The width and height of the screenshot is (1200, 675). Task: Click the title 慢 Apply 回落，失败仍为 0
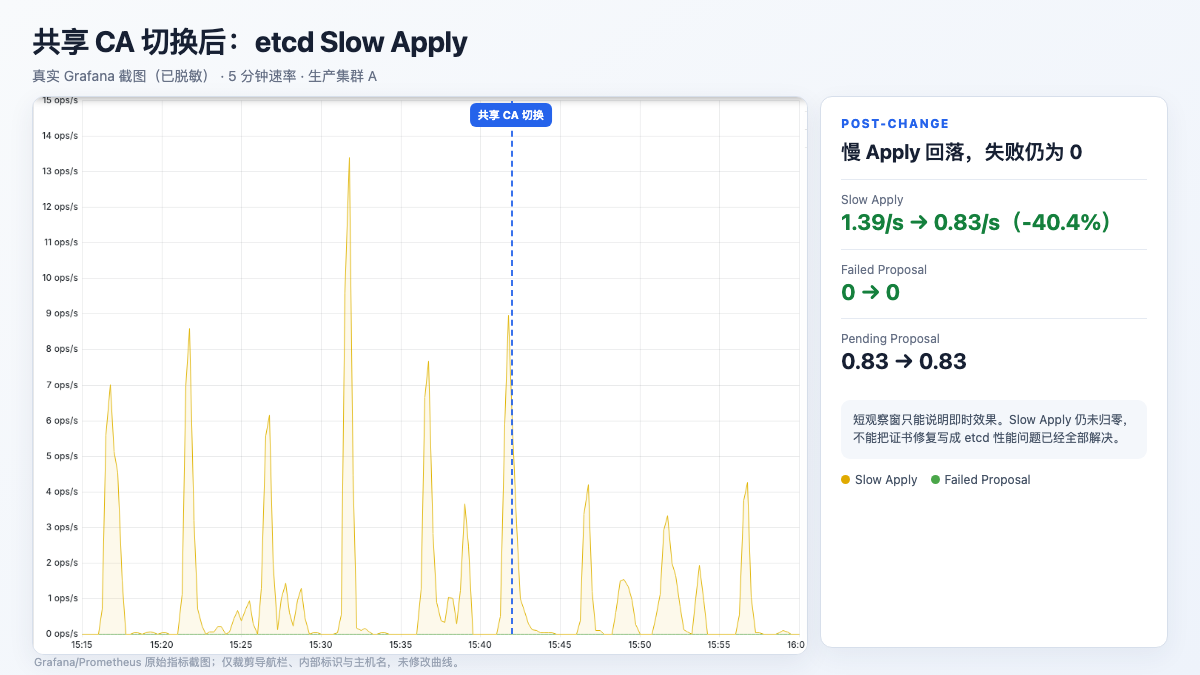pyautogui.click(x=962, y=152)
